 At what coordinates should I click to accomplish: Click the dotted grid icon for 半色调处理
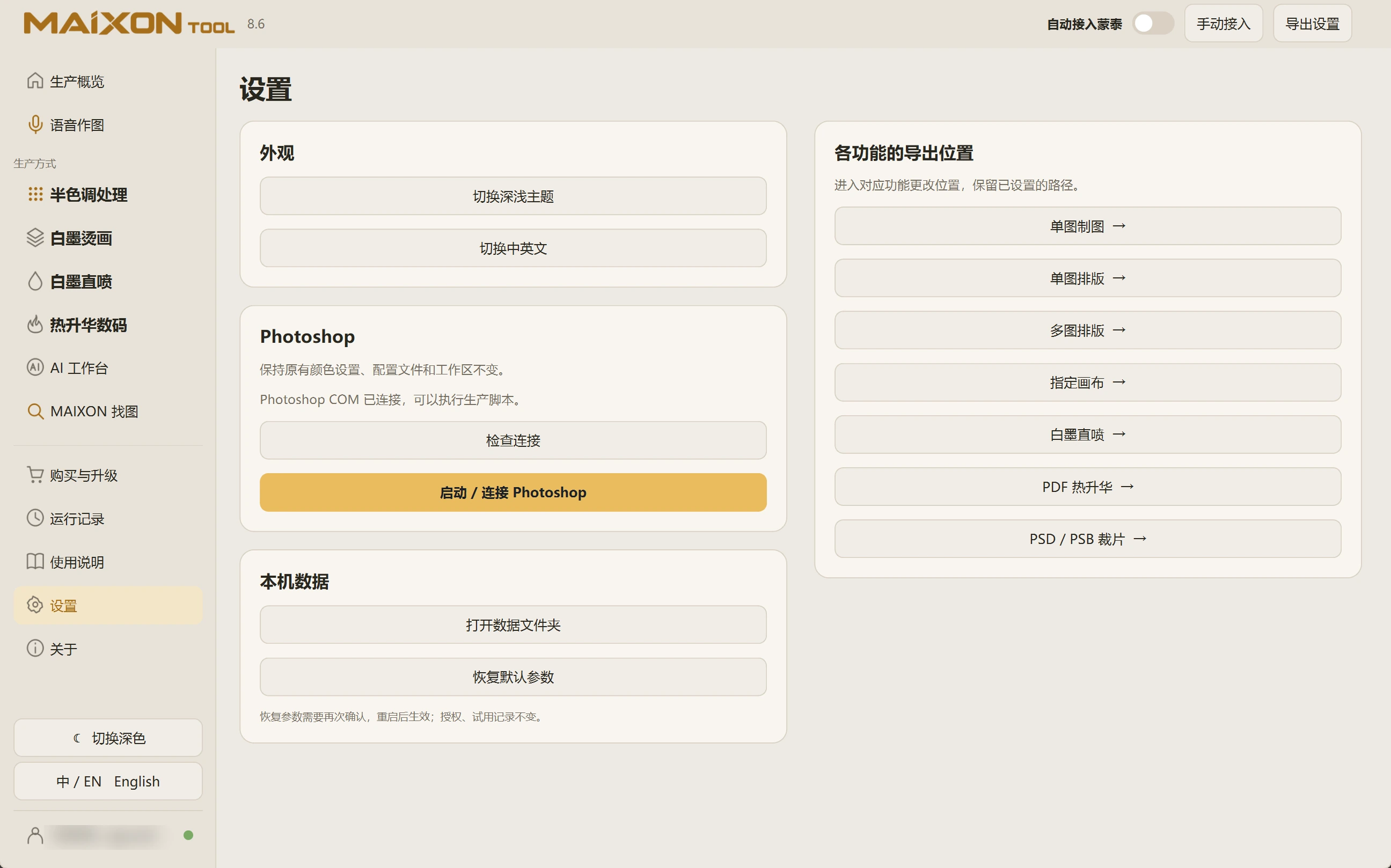(x=35, y=195)
